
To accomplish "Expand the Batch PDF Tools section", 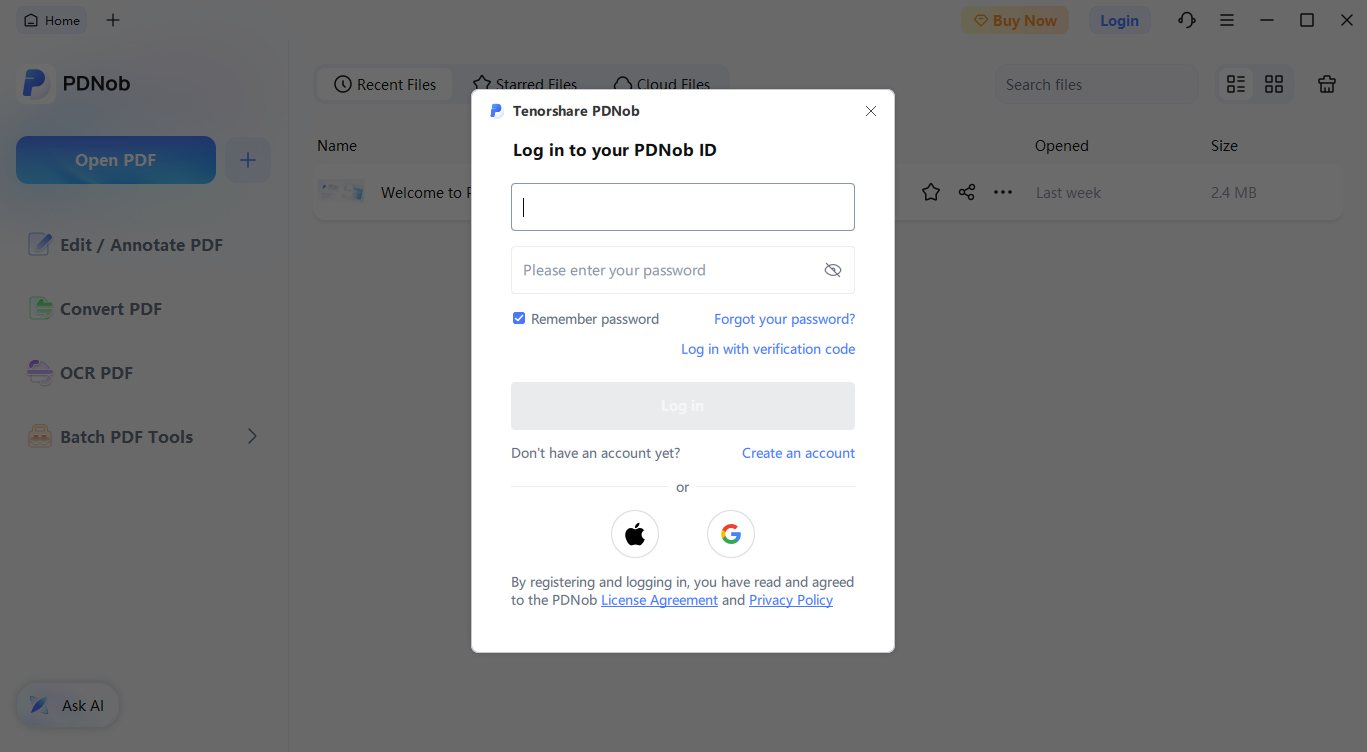I will tap(251, 436).
